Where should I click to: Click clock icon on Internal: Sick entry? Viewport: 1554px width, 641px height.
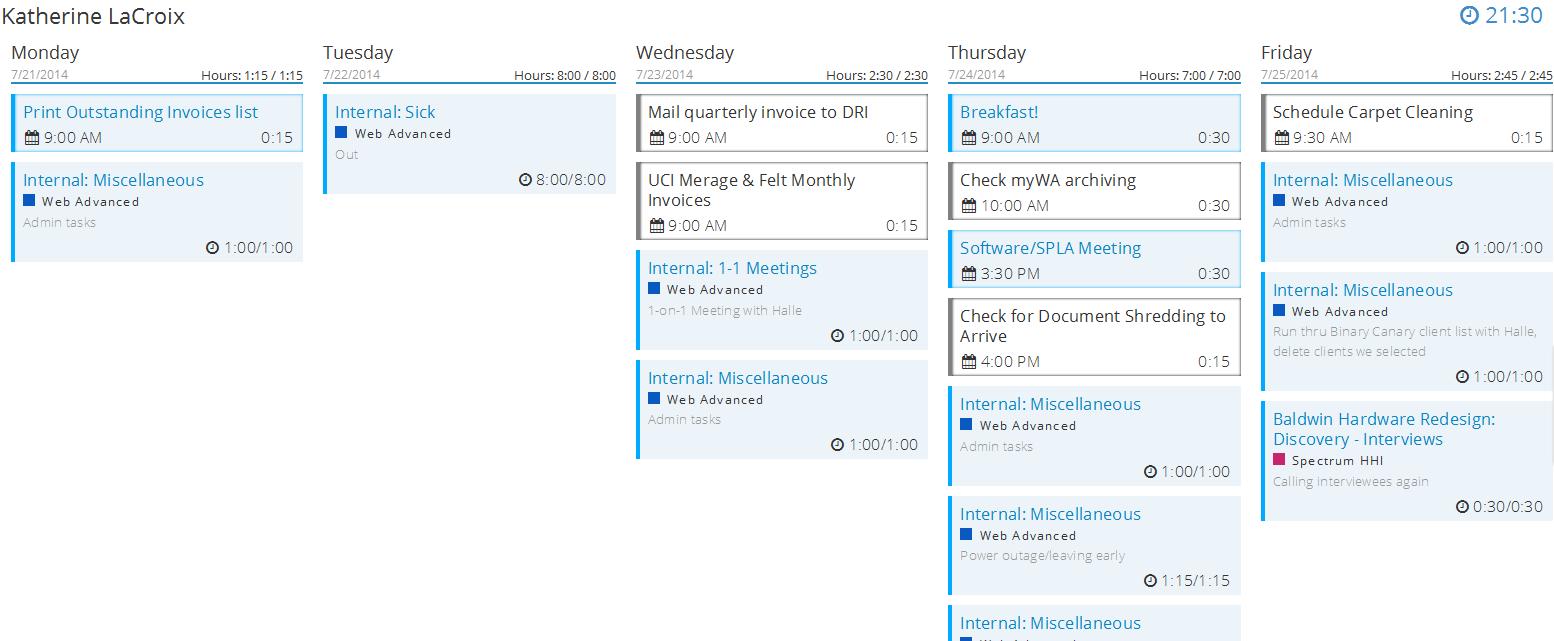coord(526,180)
